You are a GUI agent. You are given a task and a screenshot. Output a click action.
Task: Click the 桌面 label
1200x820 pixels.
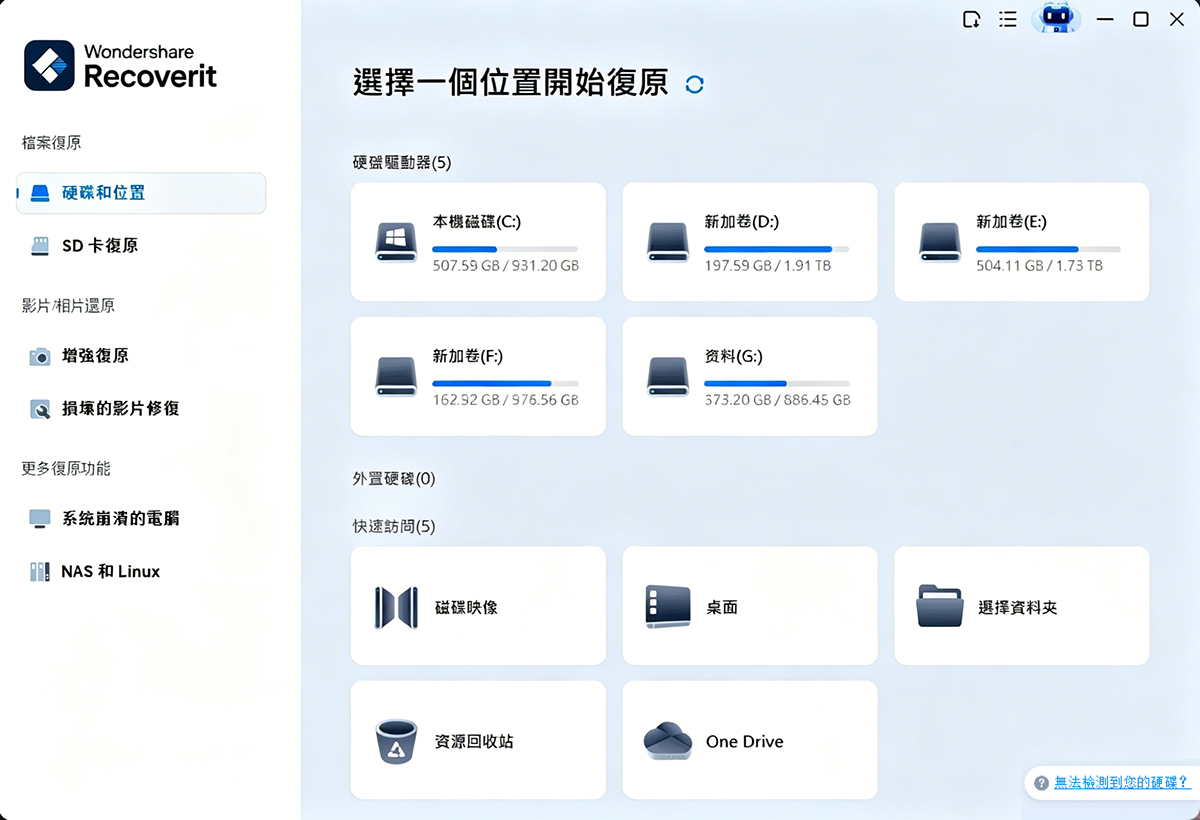click(722, 607)
